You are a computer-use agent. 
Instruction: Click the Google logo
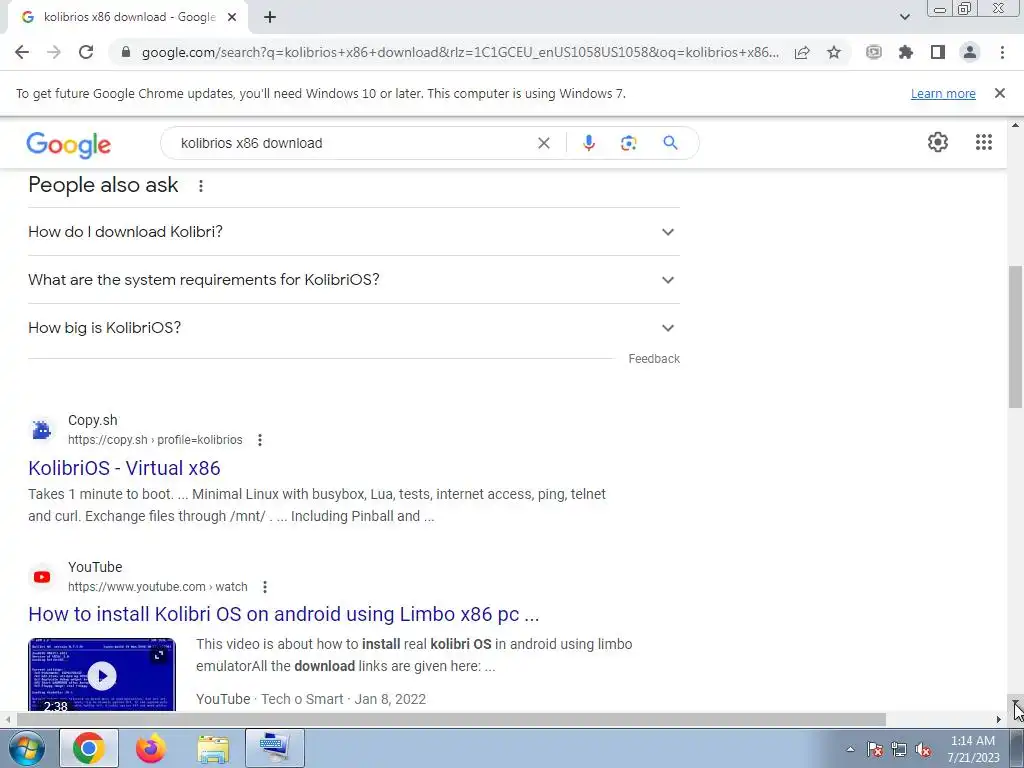(69, 144)
